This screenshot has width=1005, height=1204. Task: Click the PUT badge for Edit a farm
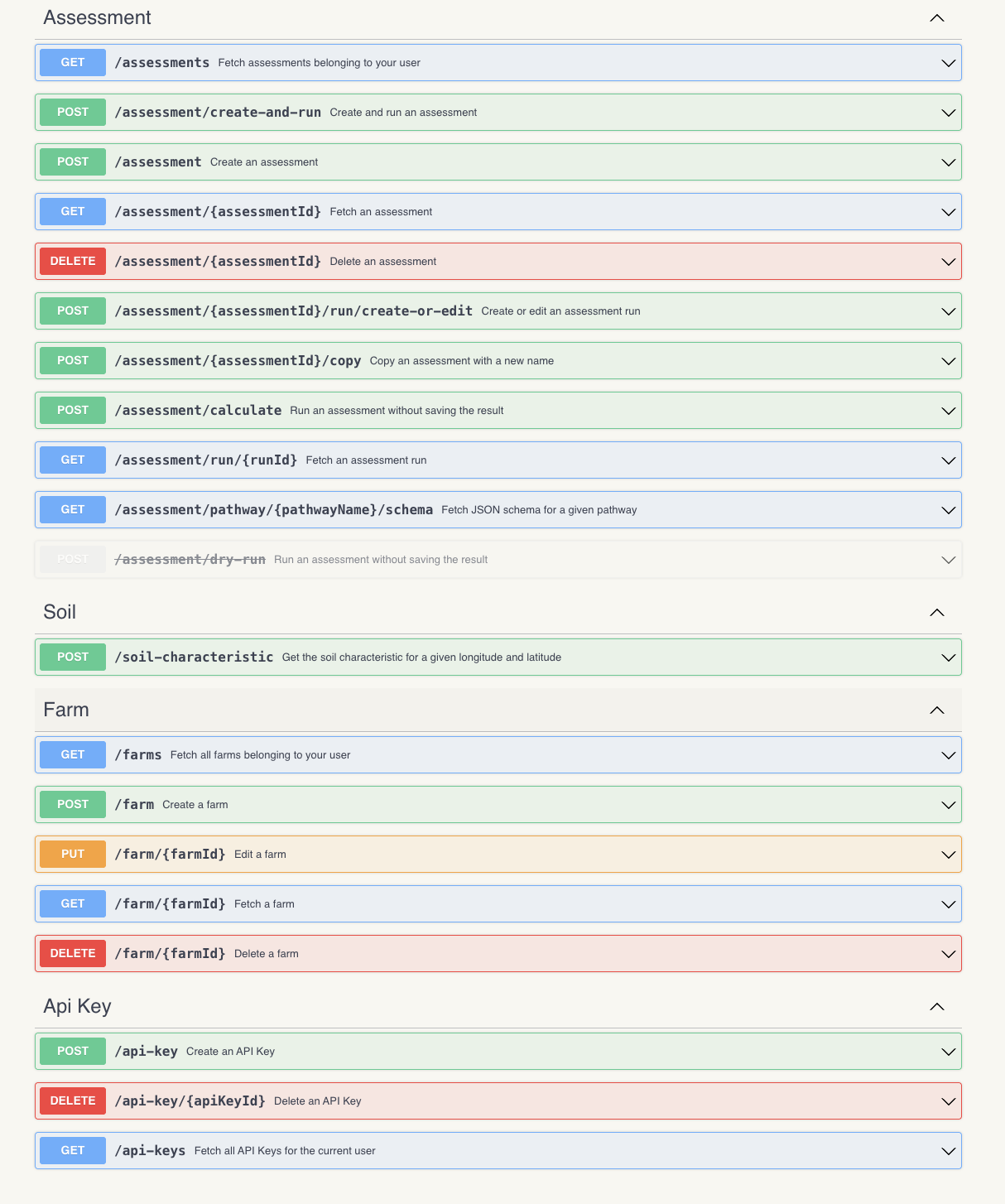(x=73, y=854)
